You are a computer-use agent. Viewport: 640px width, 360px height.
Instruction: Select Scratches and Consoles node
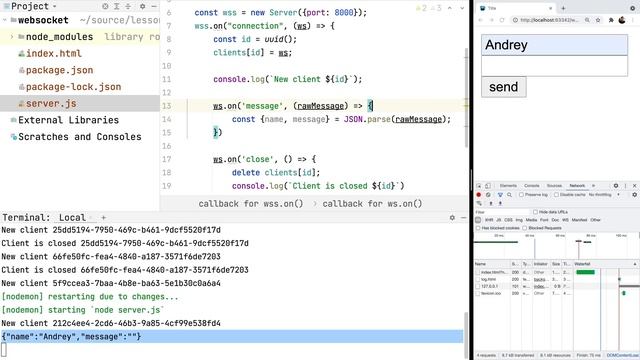[80, 137]
